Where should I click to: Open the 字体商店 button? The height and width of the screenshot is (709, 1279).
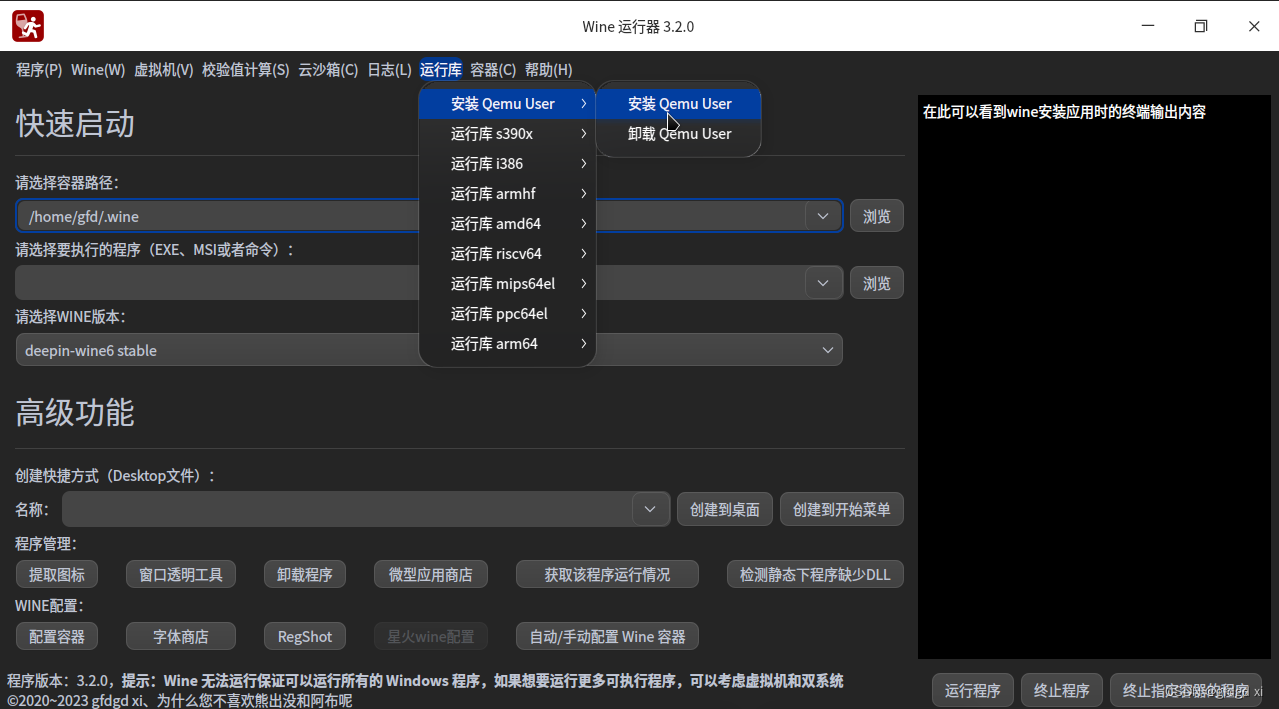[181, 636]
